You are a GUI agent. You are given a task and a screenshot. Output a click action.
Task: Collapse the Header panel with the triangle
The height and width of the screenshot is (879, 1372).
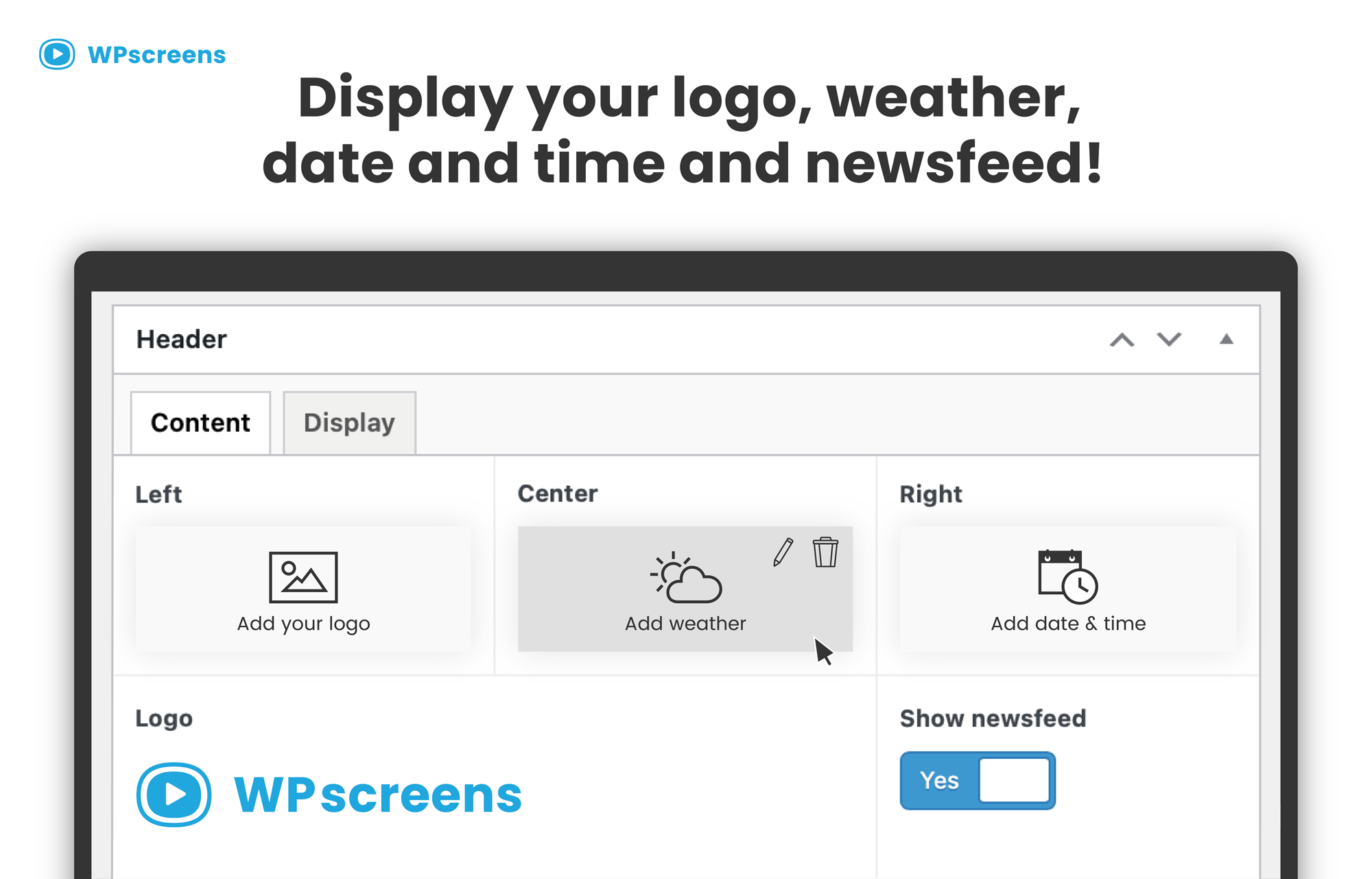coord(1227,338)
